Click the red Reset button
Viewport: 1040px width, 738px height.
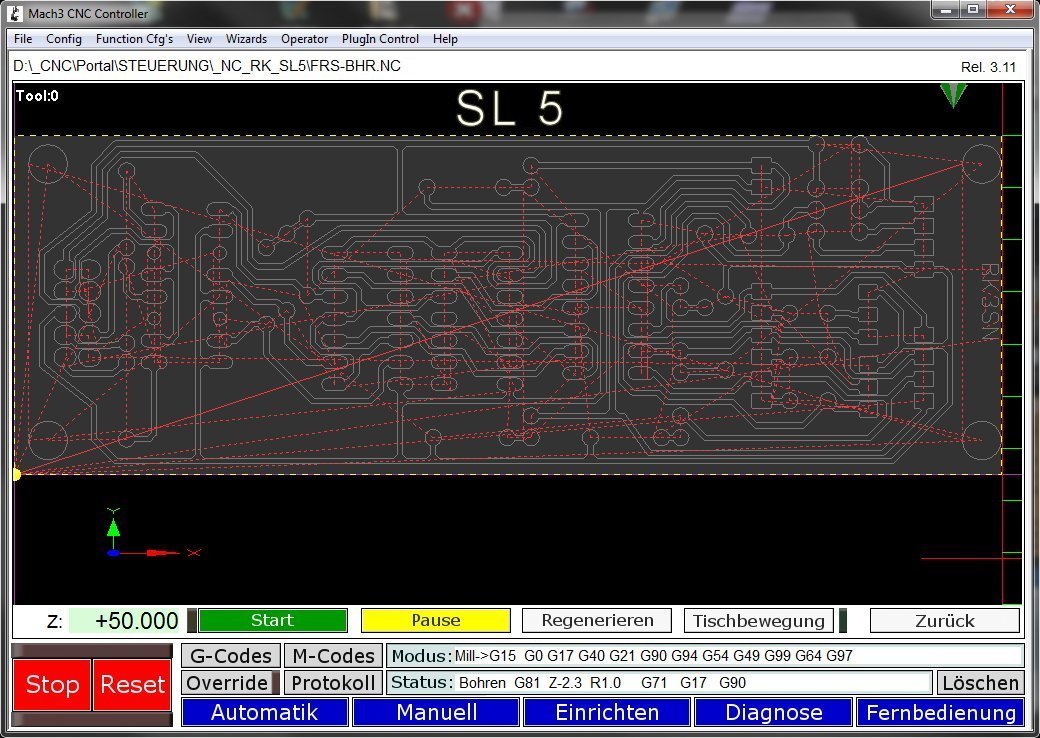133,684
